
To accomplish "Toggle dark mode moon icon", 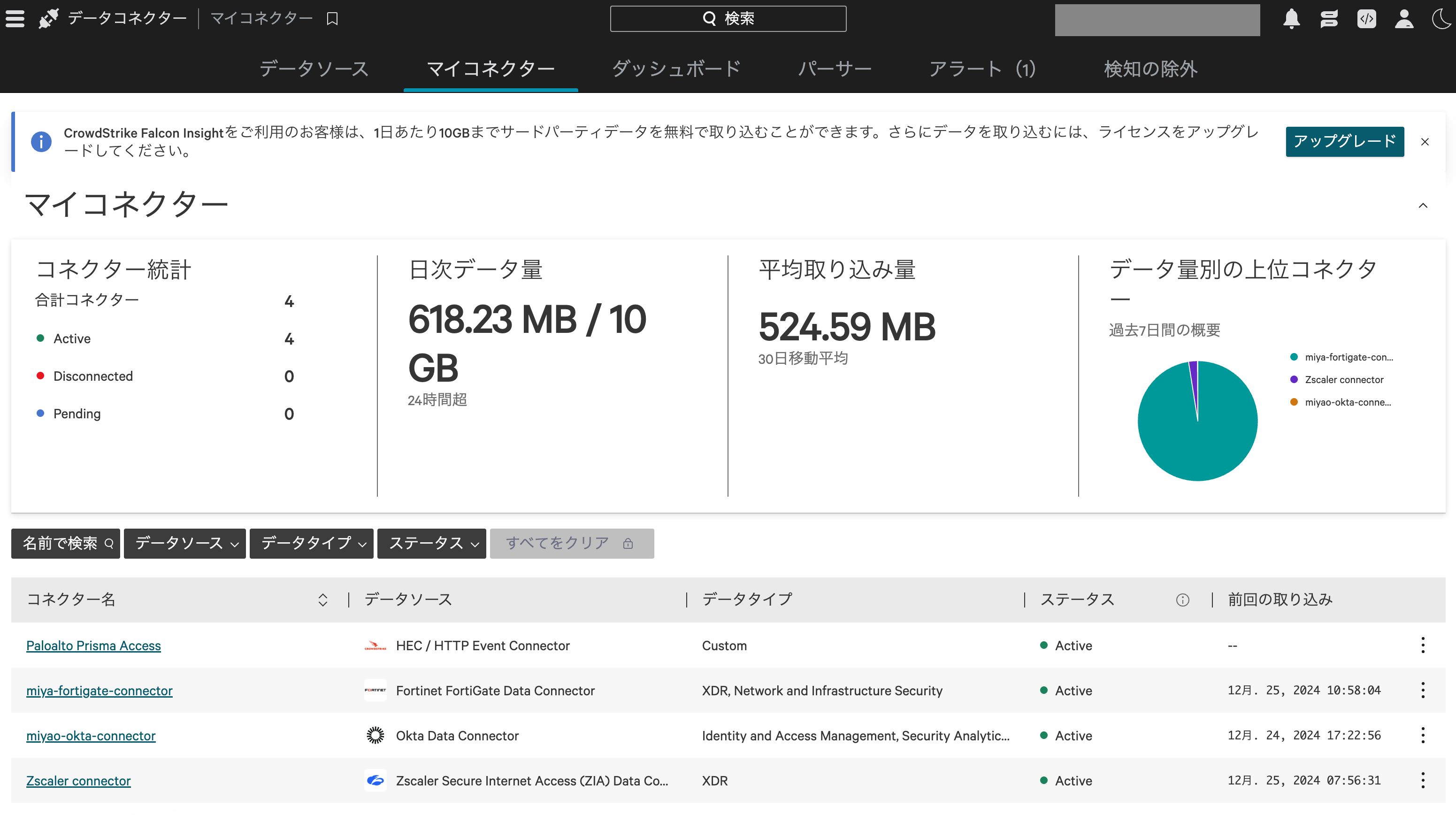I will (x=1442, y=19).
